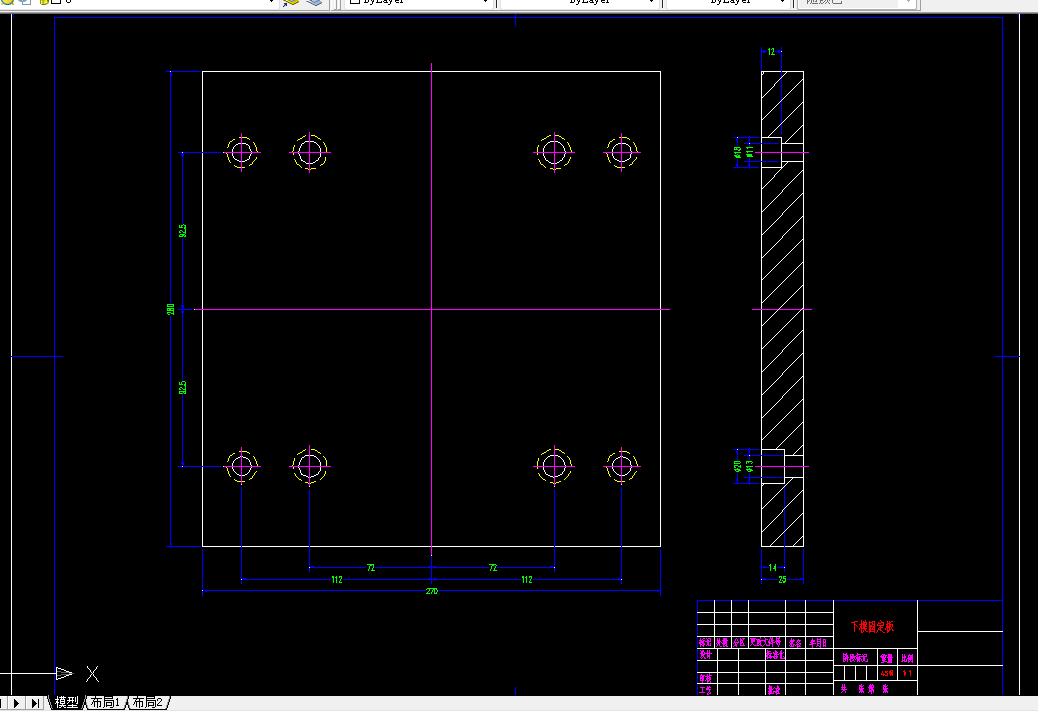
Task: Select the 处数 title block cell
Action: [x=722, y=643]
